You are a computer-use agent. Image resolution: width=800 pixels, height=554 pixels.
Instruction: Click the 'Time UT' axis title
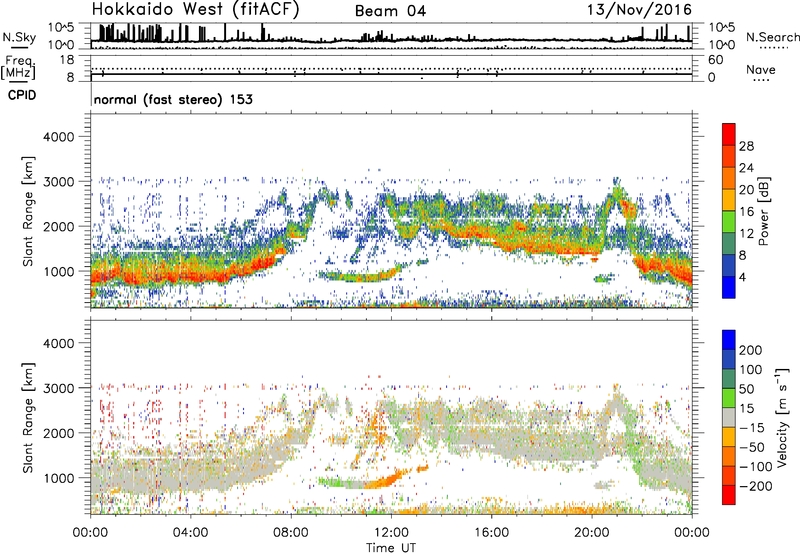point(391,547)
